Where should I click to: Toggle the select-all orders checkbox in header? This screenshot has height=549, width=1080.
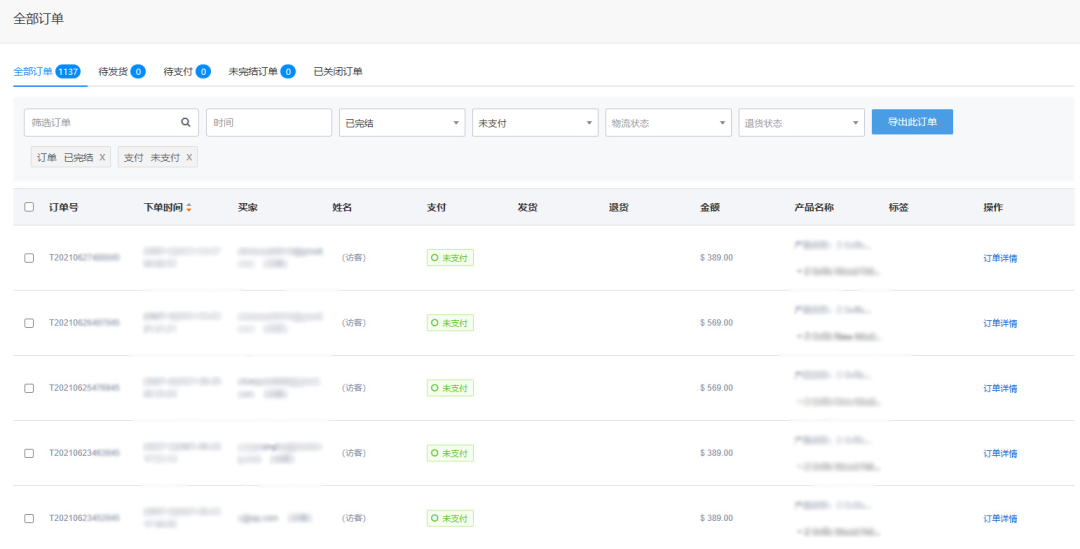tap(29, 207)
